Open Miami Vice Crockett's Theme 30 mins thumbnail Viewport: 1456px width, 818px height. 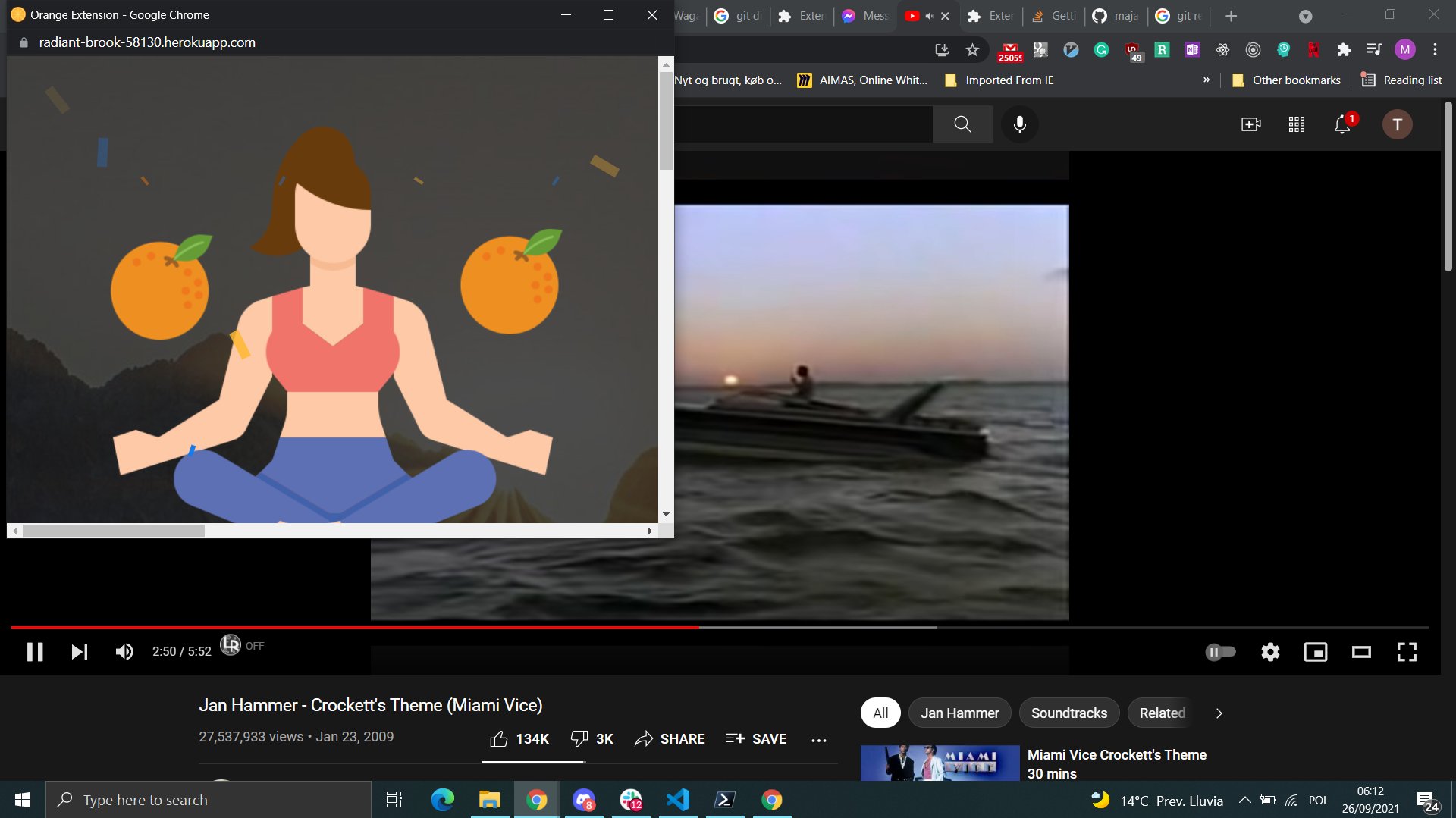click(940, 763)
